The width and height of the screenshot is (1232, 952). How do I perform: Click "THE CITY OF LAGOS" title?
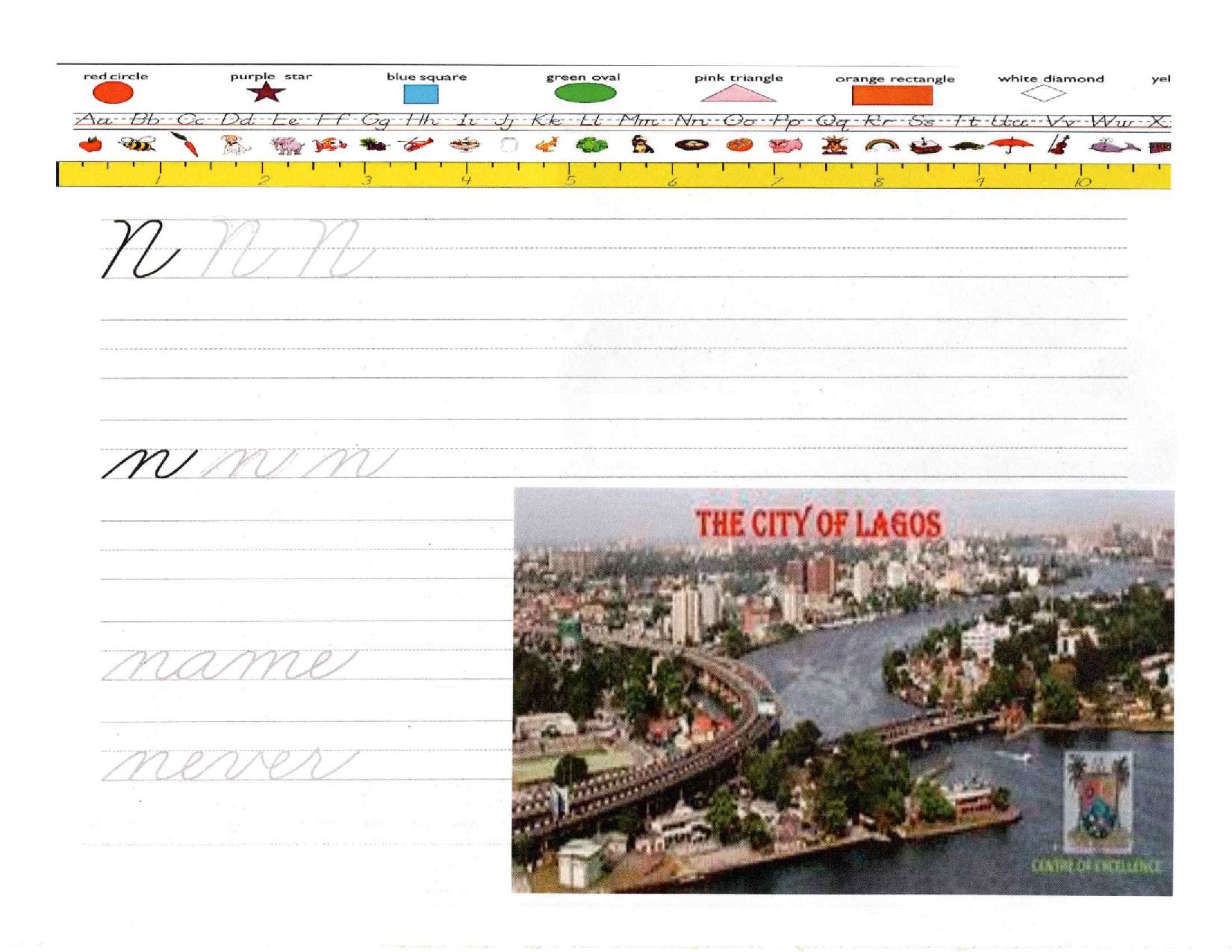(818, 523)
